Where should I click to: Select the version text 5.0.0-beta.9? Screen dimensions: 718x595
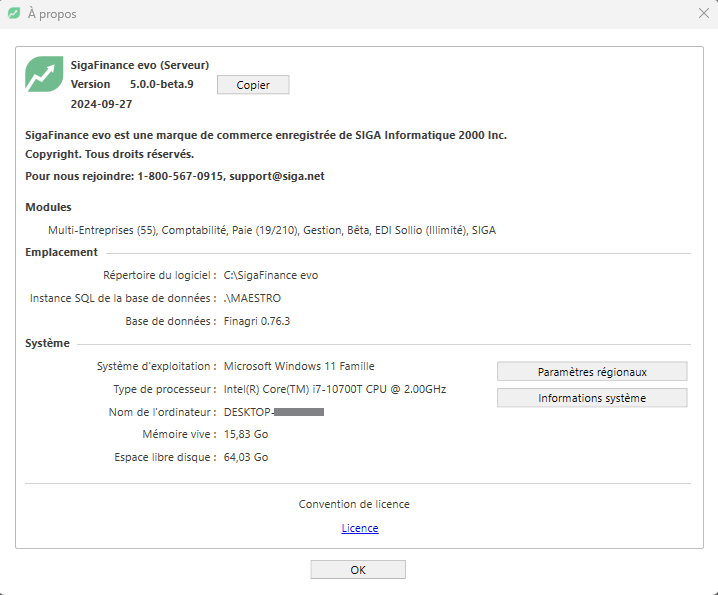pyautogui.click(x=162, y=84)
